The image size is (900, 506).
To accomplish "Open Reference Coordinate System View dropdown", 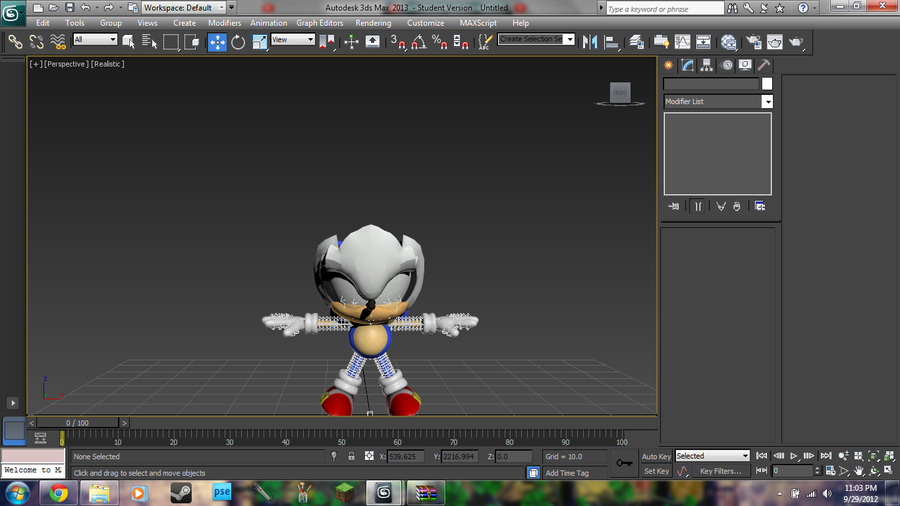I will 293,39.
